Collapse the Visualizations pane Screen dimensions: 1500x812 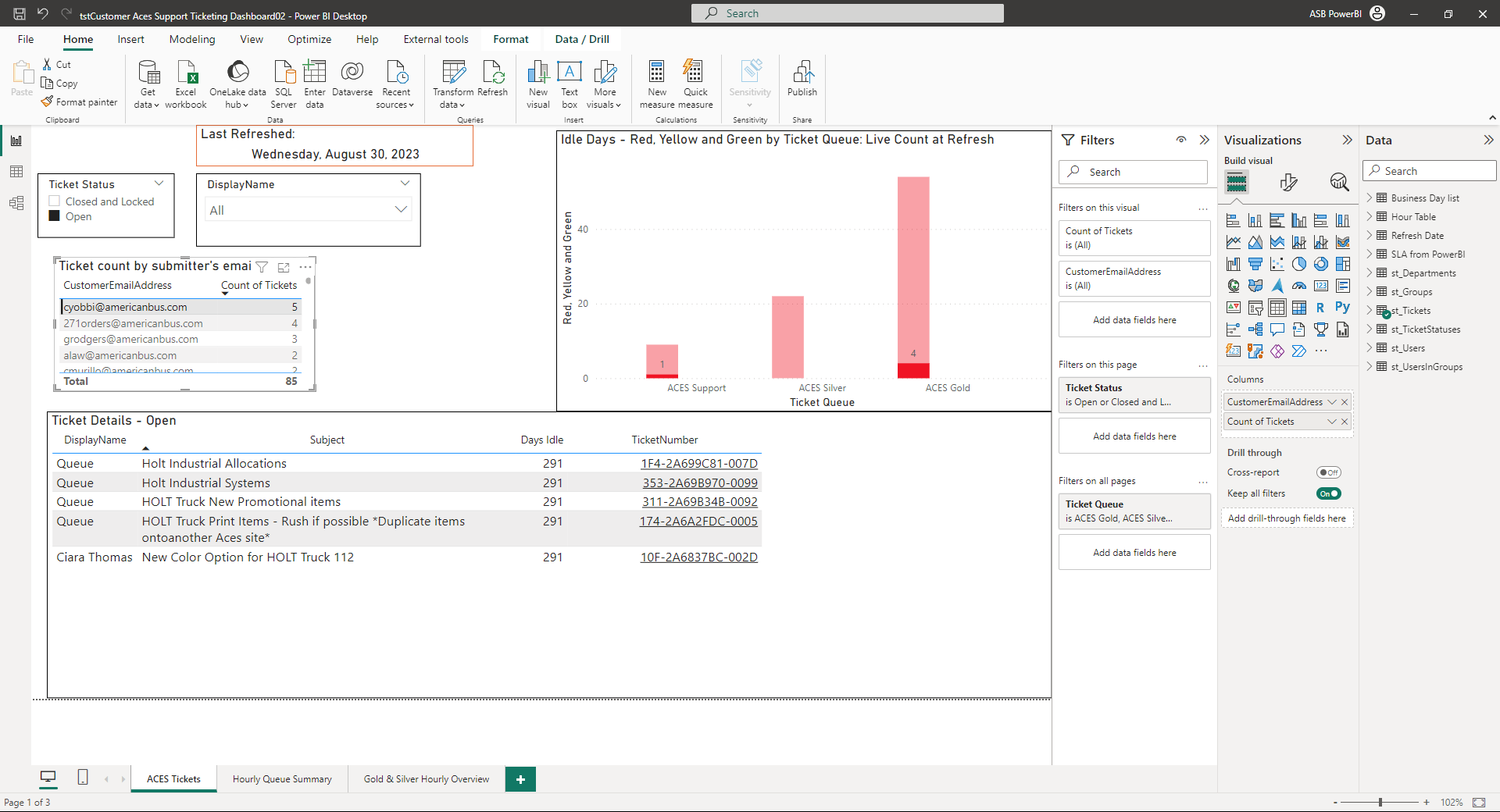(1347, 140)
